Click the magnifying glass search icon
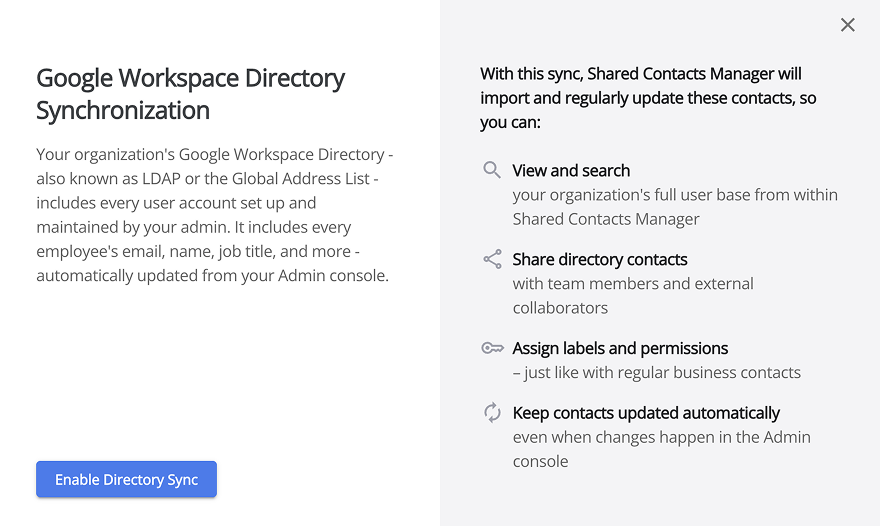Viewport: 880px width, 526px height. 492,170
